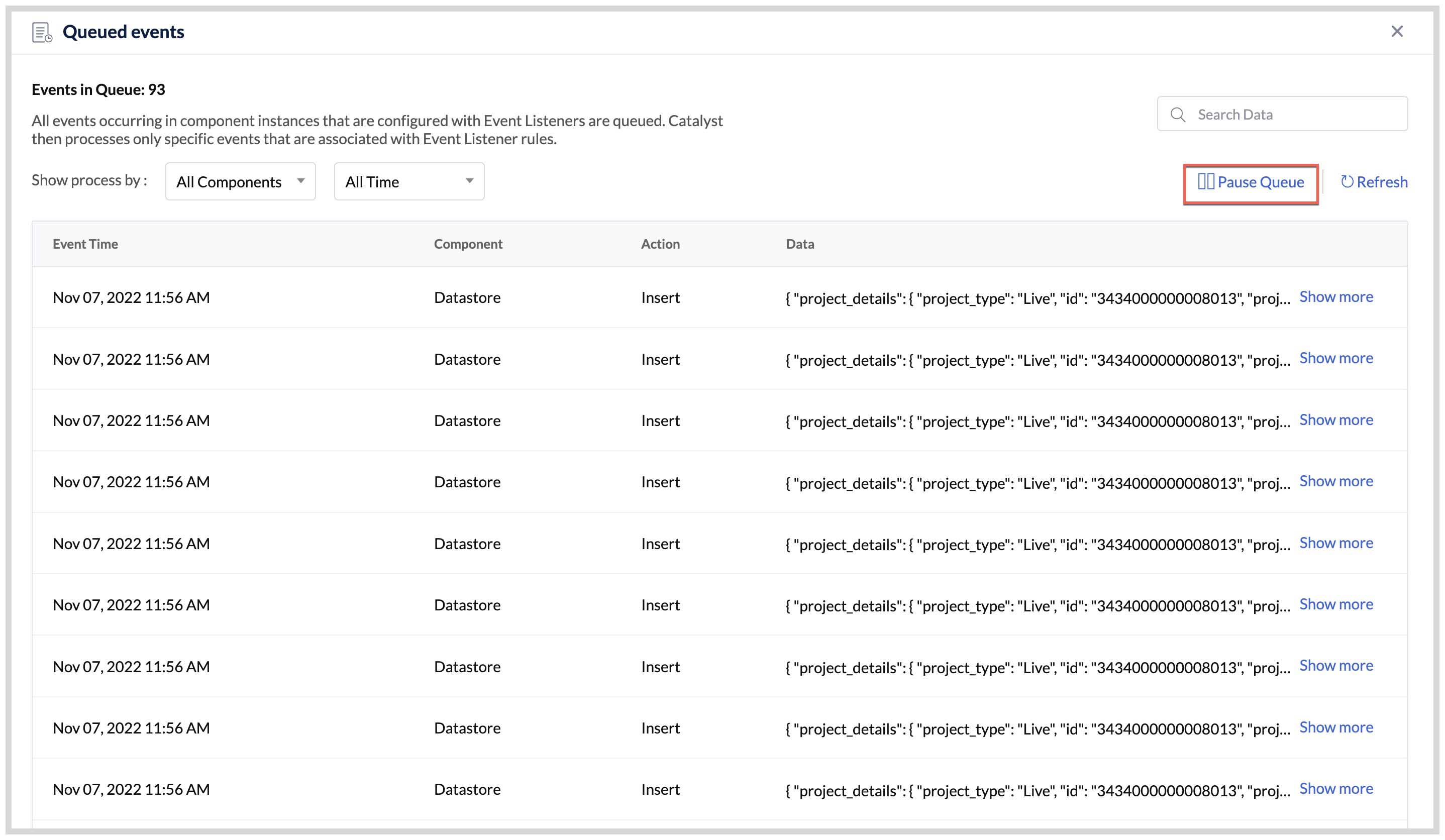Image resolution: width=1445 pixels, height=840 pixels.
Task: Click the Component column header
Action: 468,244
